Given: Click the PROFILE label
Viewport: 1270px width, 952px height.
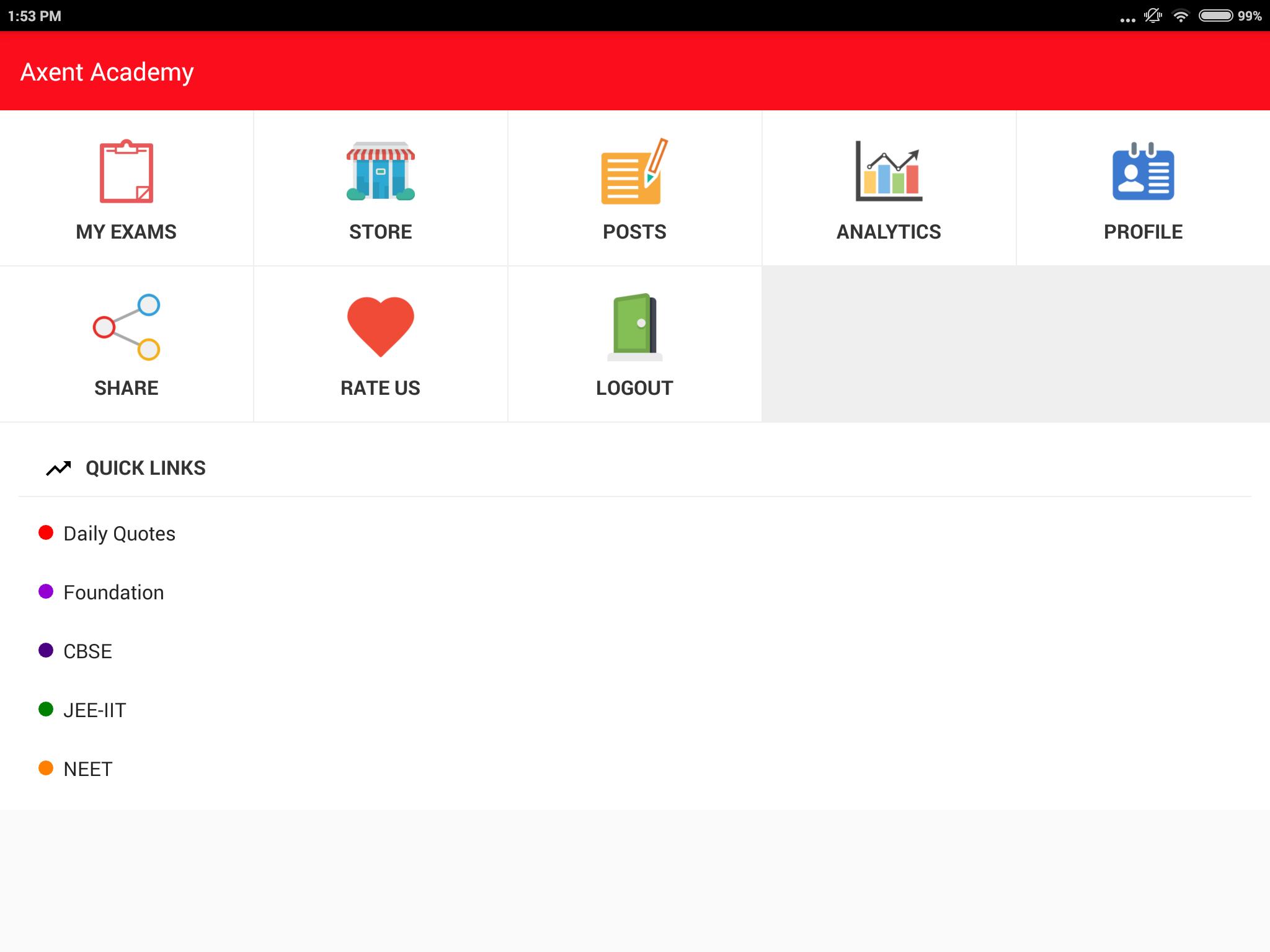Looking at the screenshot, I should [x=1143, y=232].
